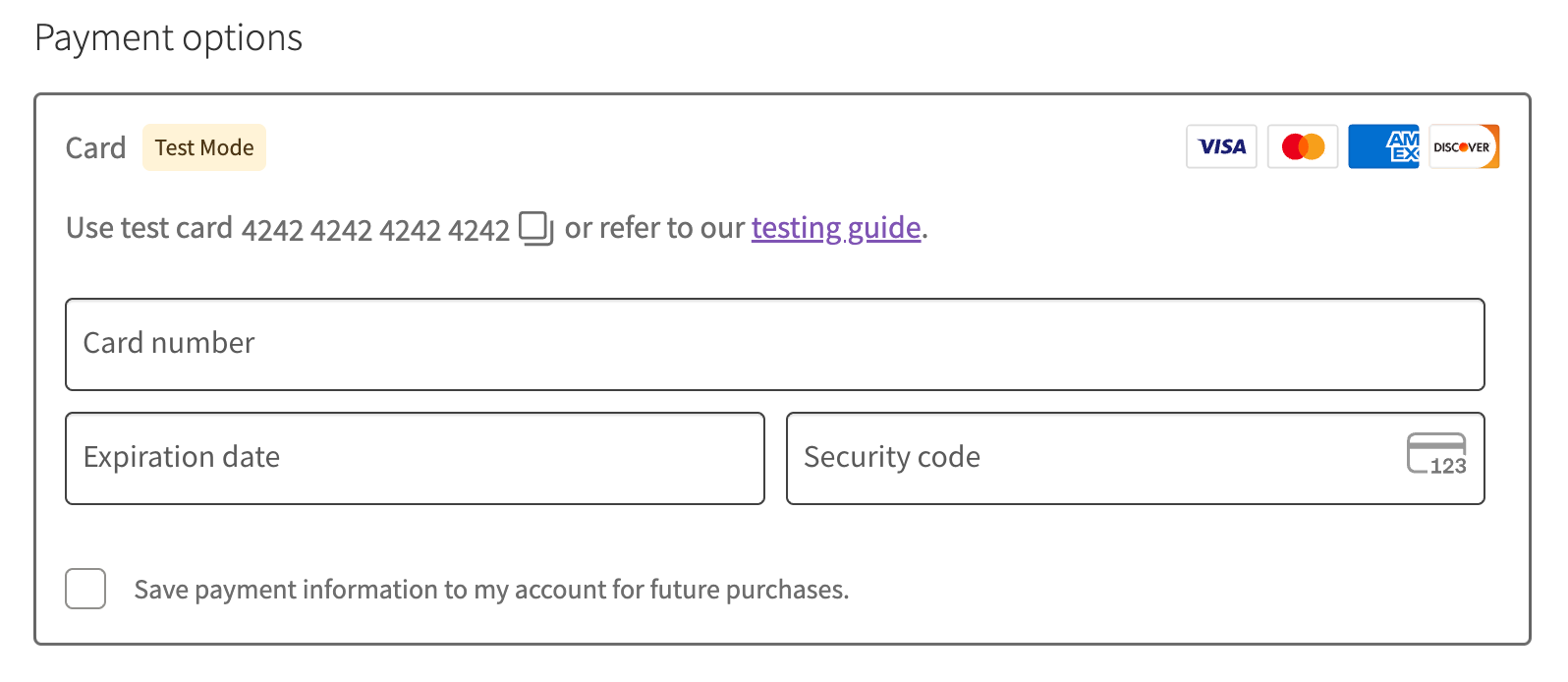Click the Test Mode badge

coord(203,147)
